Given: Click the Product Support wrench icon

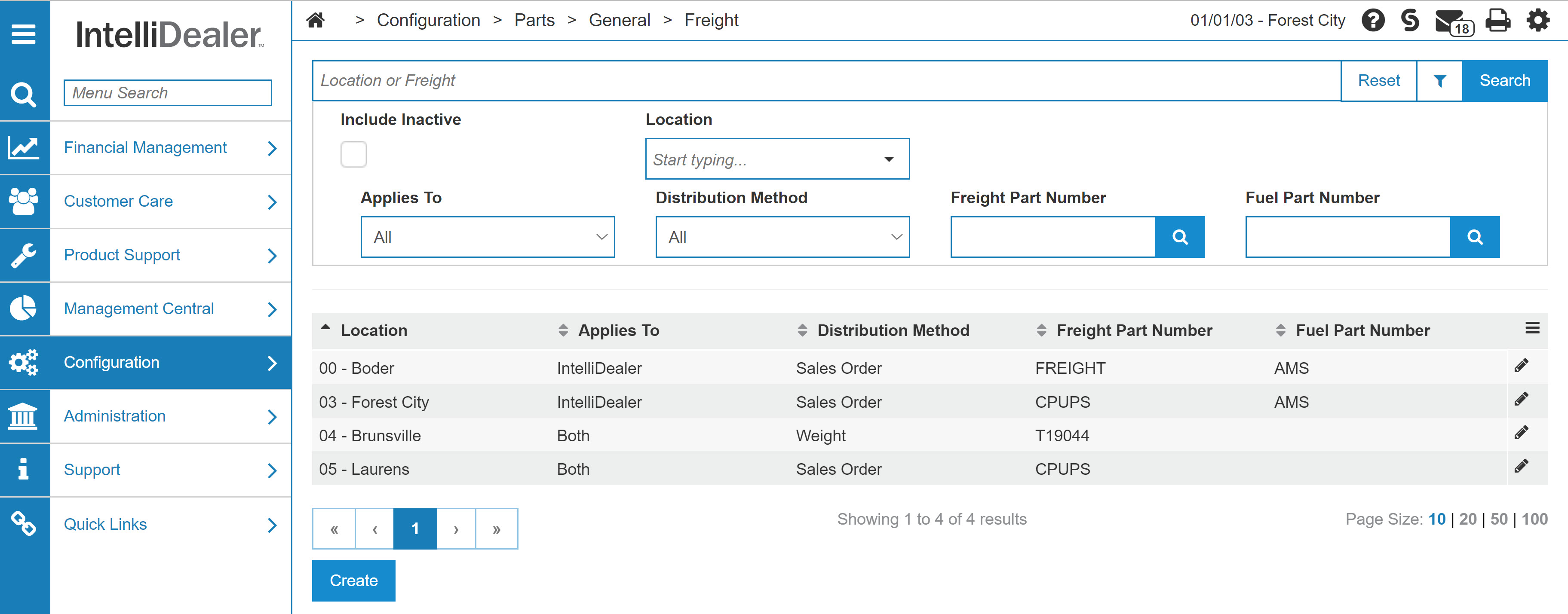Looking at the screenshot, I should click(x=24, y=255).
